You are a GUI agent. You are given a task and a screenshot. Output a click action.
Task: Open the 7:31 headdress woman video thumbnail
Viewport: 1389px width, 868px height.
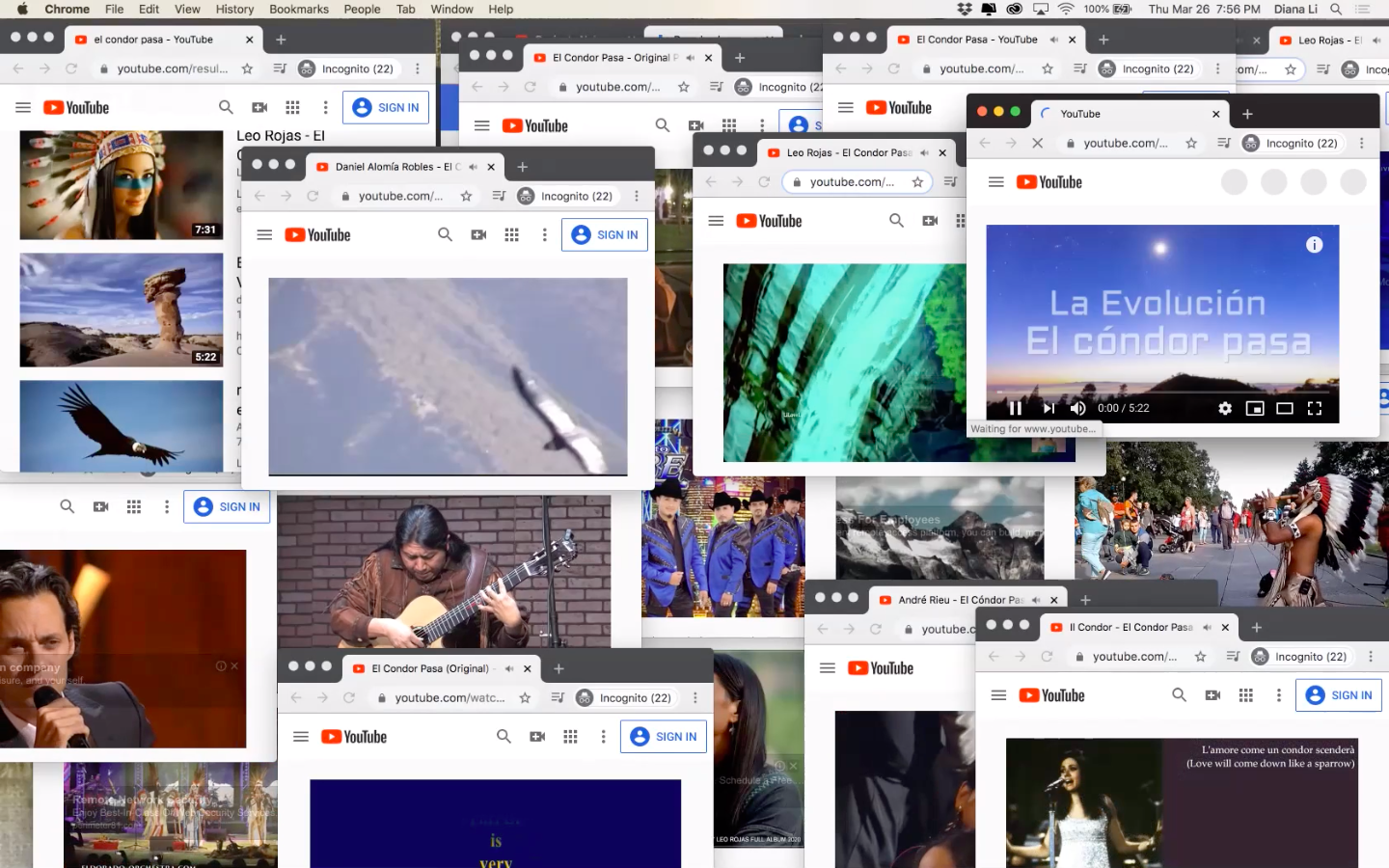(122, 185)
